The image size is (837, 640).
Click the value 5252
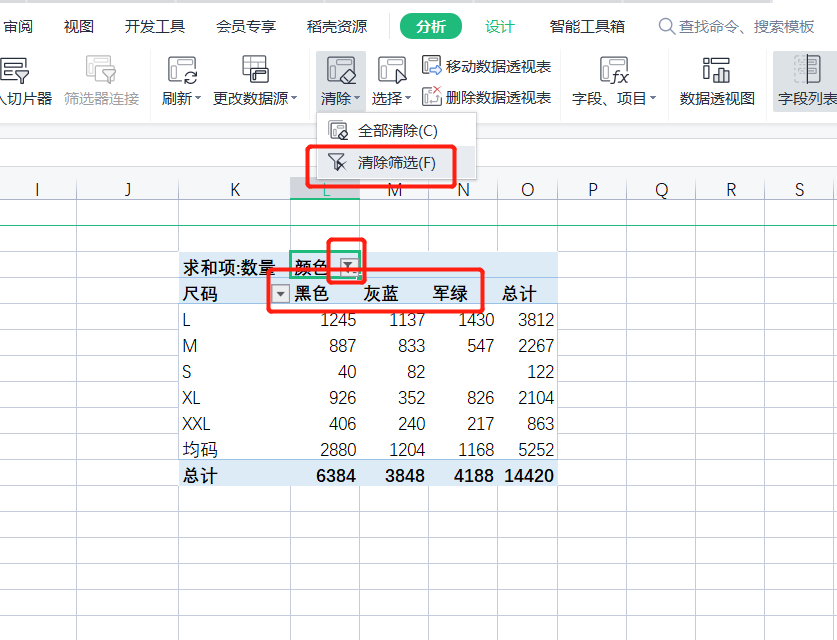[536, 450]
